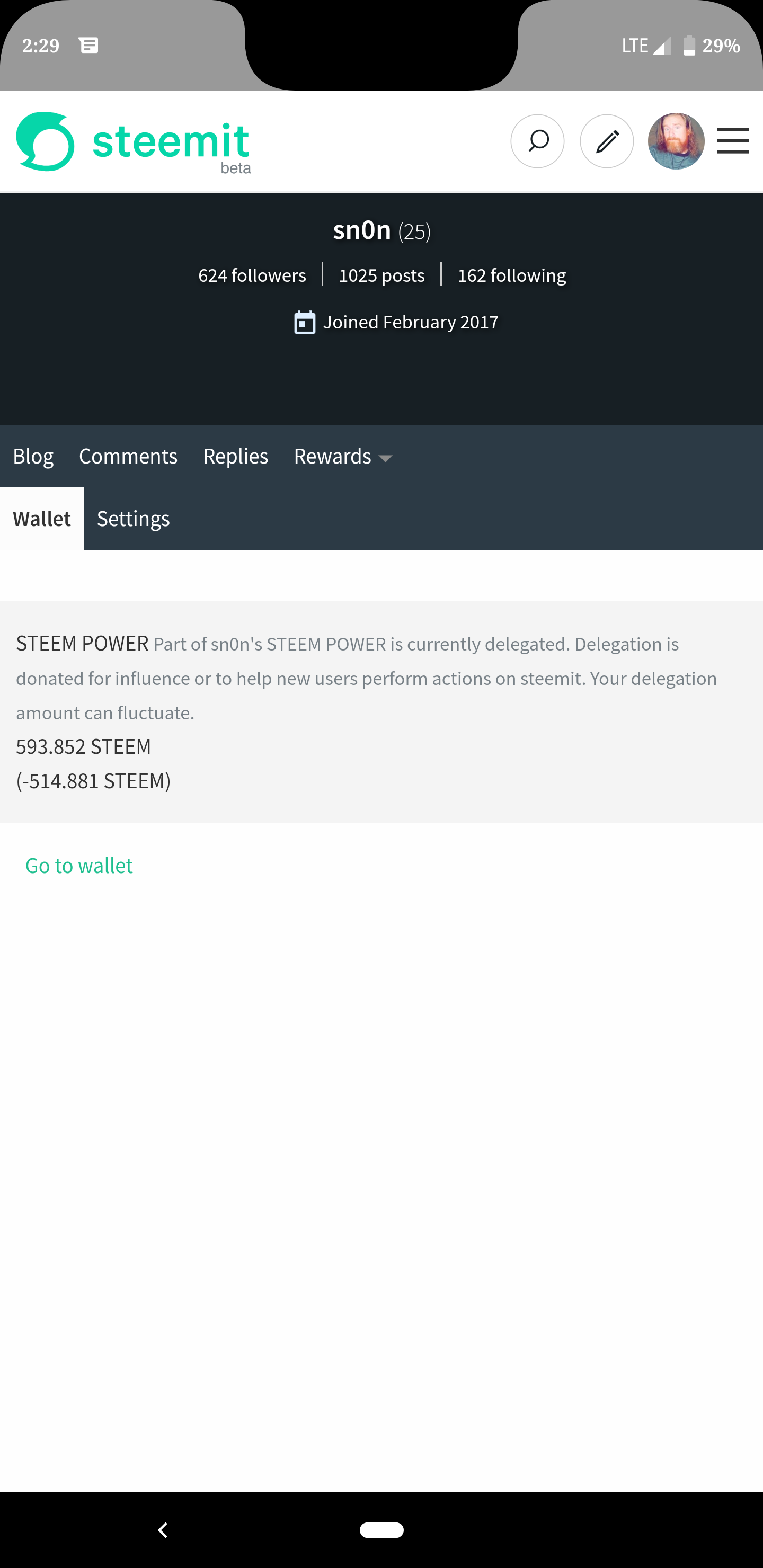Image resolution: width=763 pixels, height=1568 pixels.
Task: Open the Replies tab
Action: tap(236, 457)
